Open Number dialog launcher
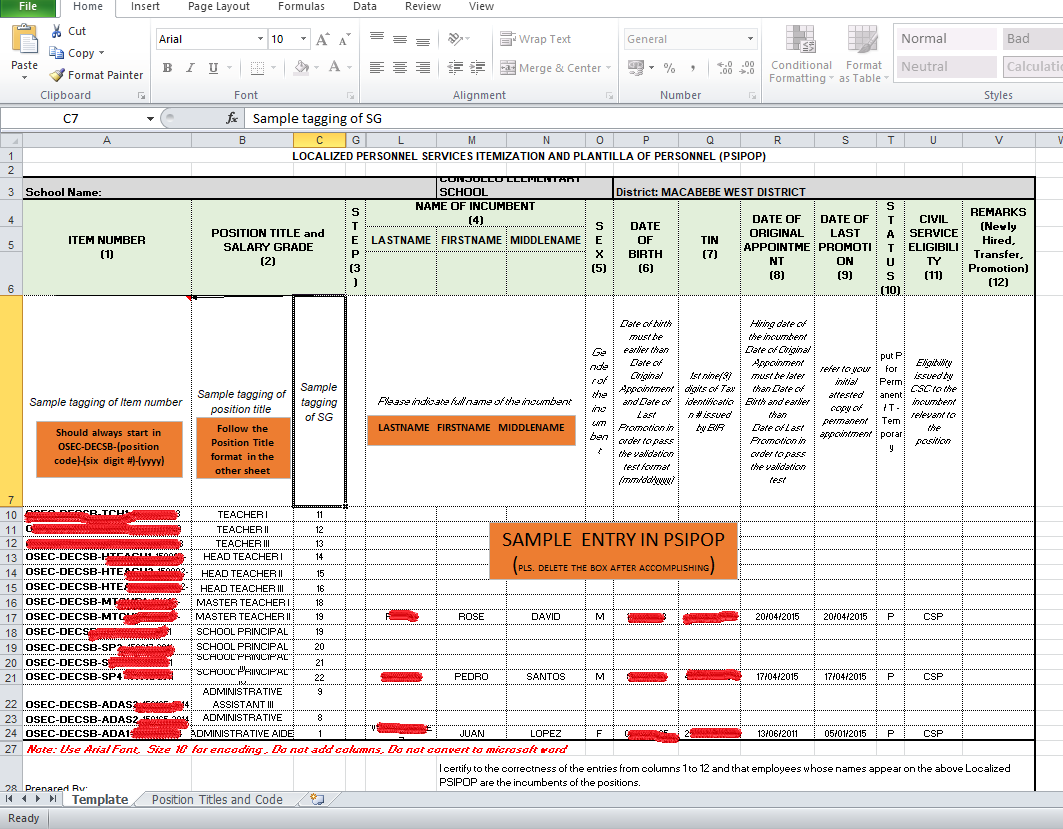 tap(753, 96)
